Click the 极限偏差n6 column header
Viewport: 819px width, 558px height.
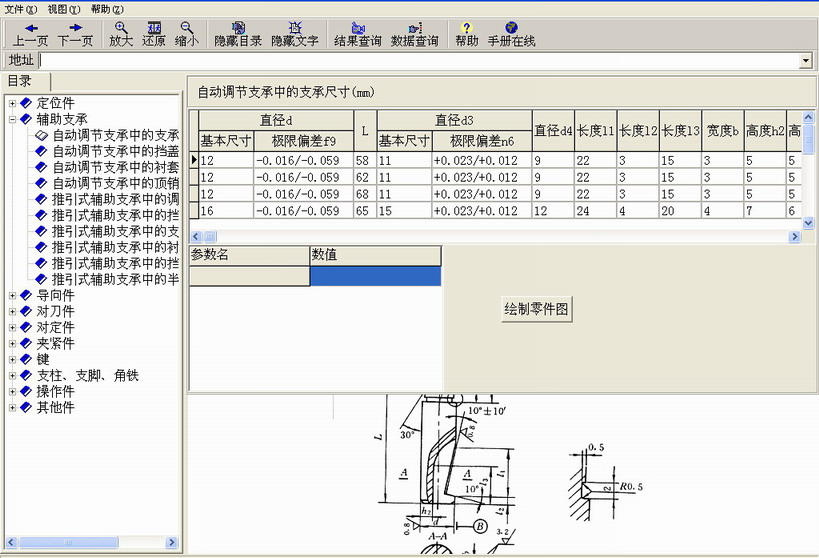point(482,141)
